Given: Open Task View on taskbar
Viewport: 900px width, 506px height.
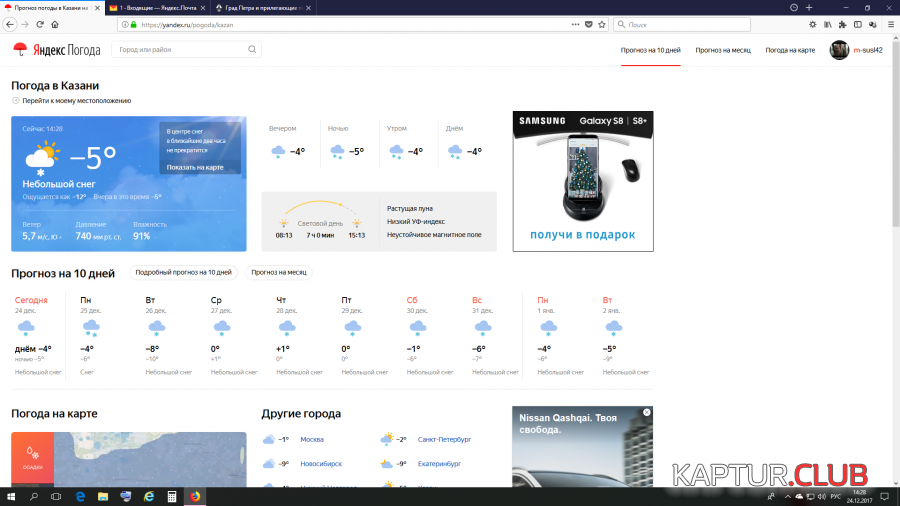Looking at the screenshot, I should tap(56, 496).
